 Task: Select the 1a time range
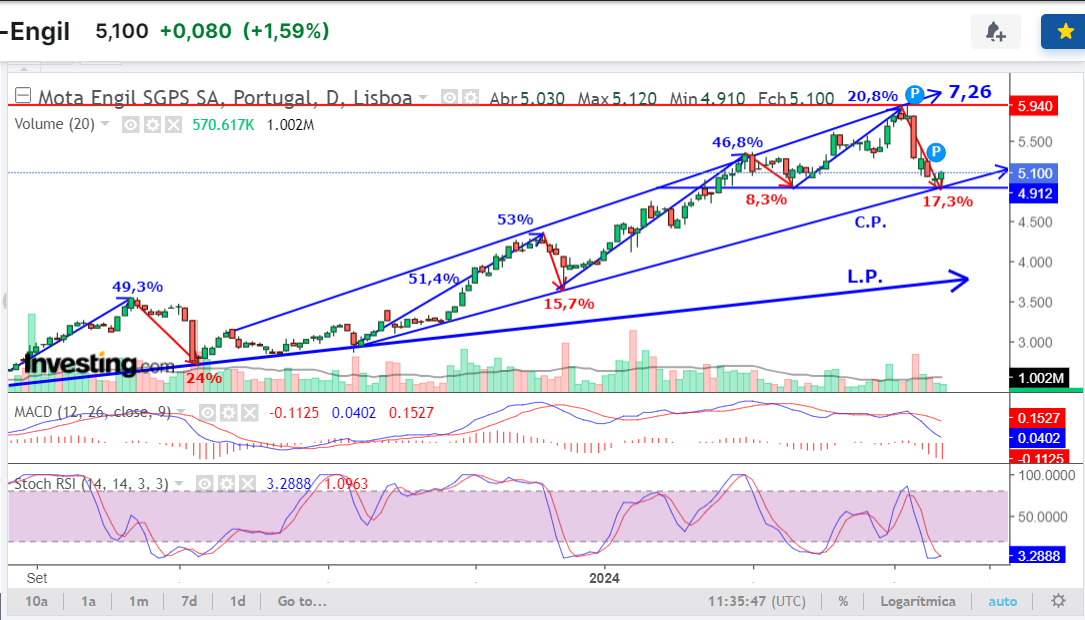[89, 601]
